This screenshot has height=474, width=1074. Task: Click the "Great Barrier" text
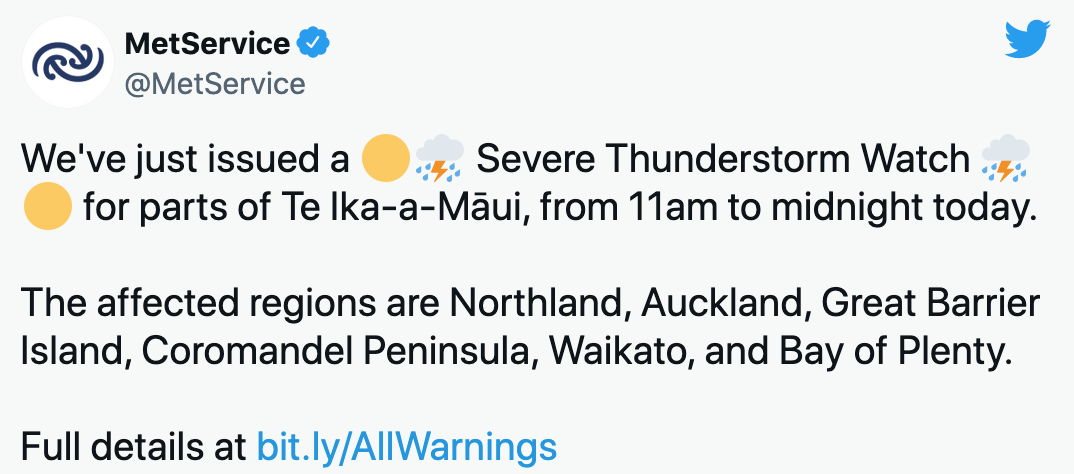[x=931, y=304]
